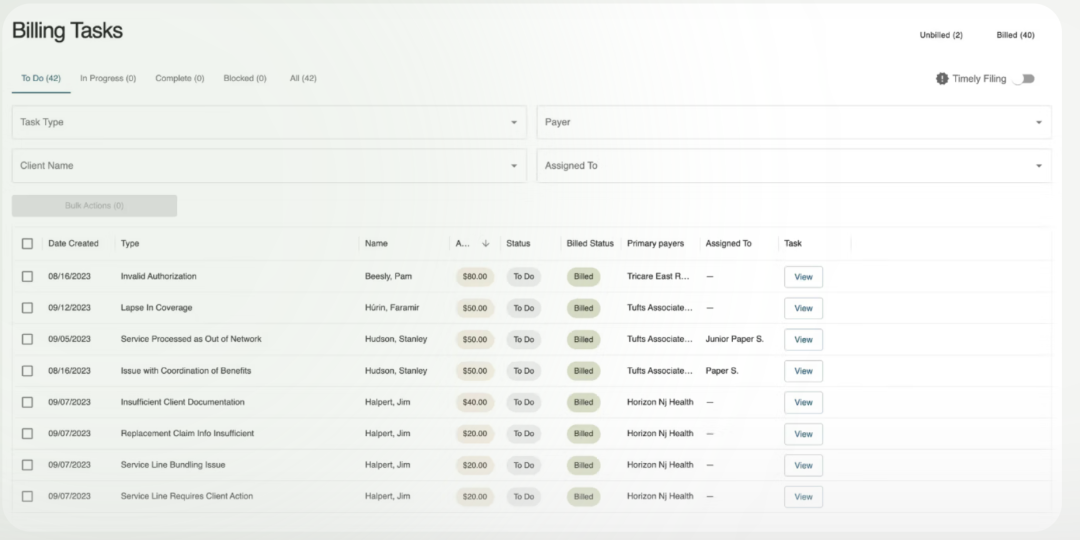This screenshot has width=1080, height=540.
Task: Click the name Beesly, Pam
Action: click(x=388, y=276)
